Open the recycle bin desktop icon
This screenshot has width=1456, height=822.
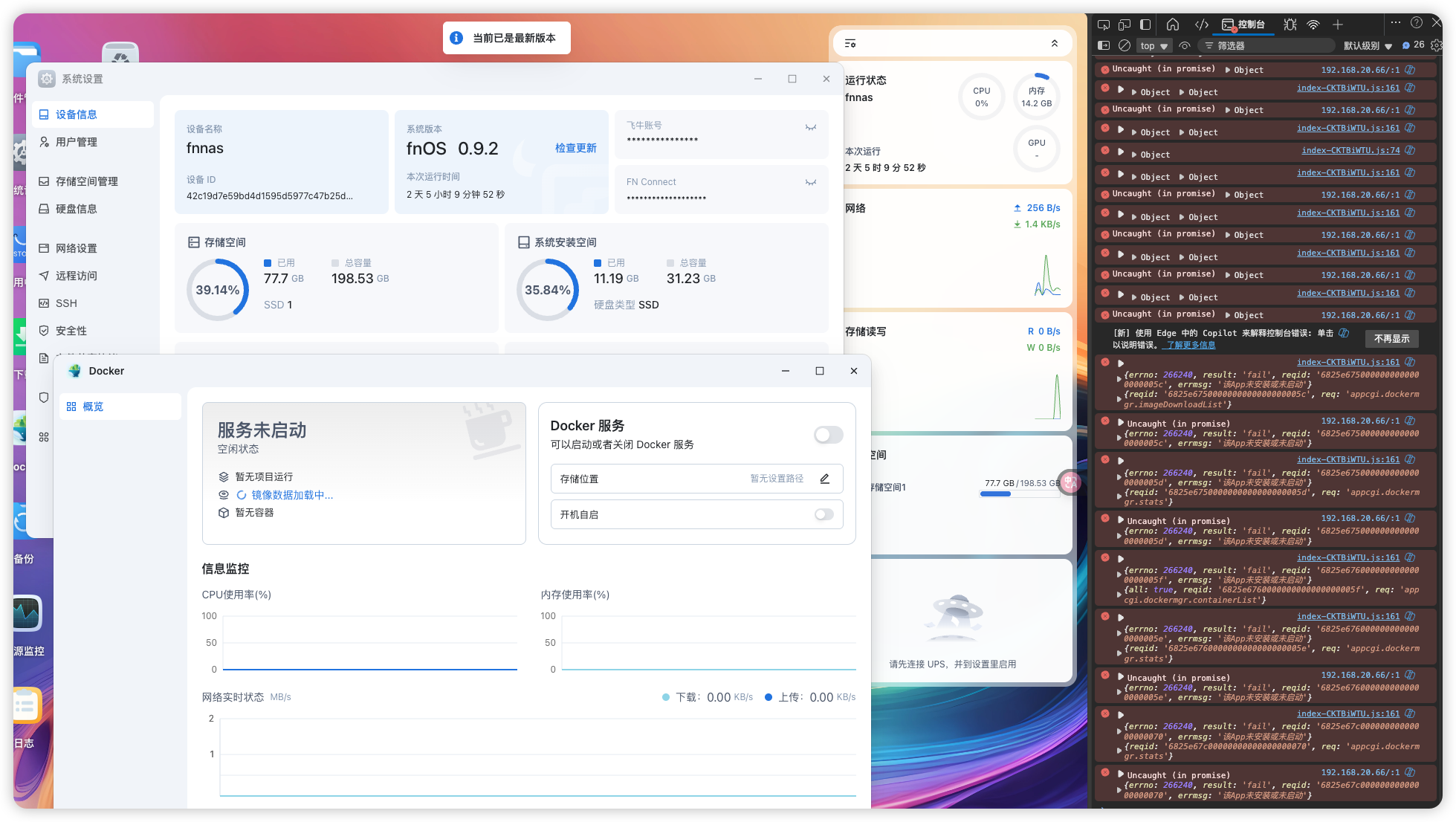(x=120, y=54)
